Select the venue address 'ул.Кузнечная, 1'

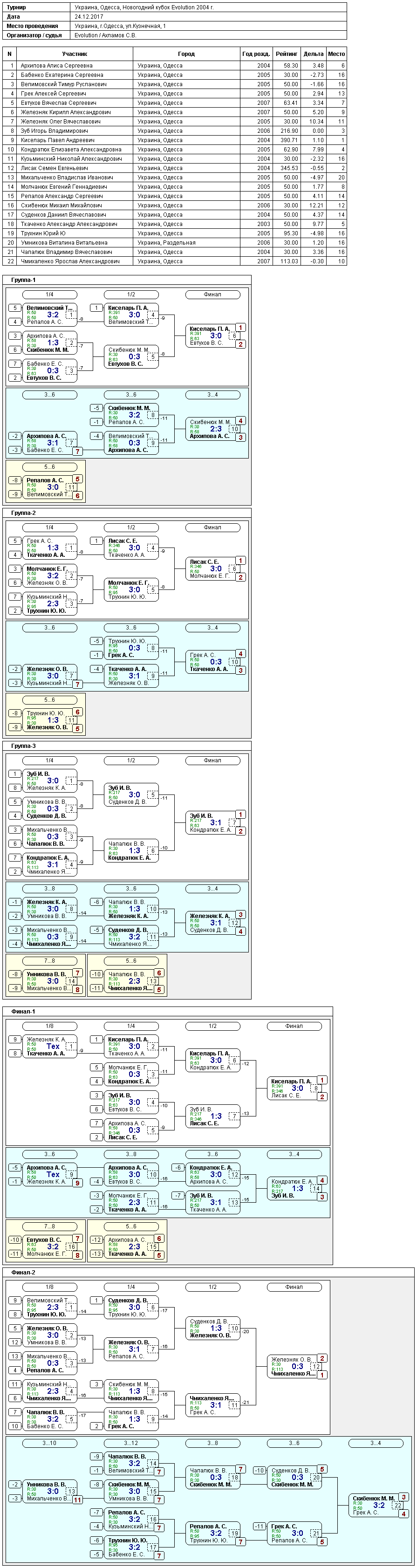pyautogui.click(x=145, y=26)
